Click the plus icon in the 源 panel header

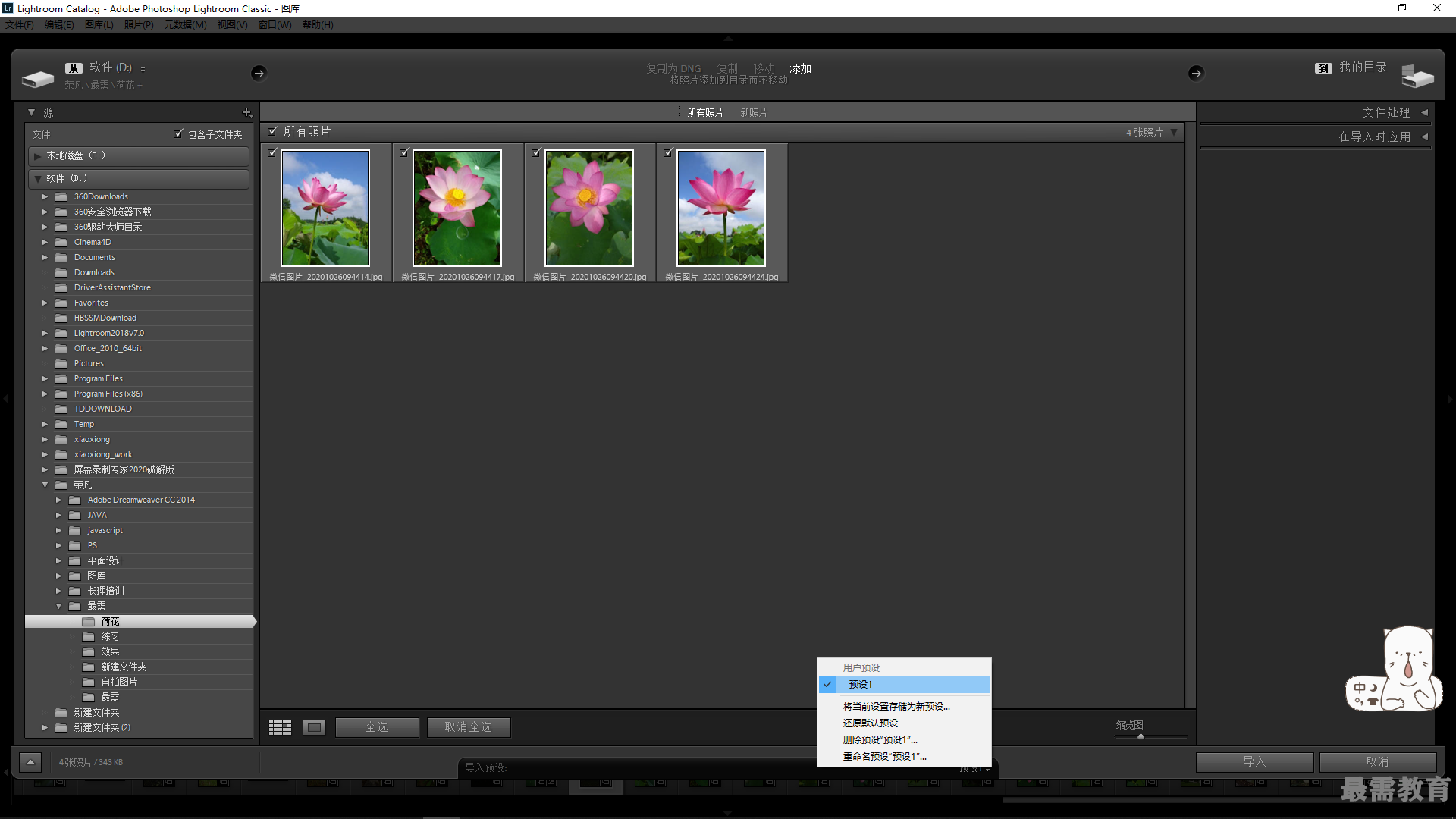[246, 112]
